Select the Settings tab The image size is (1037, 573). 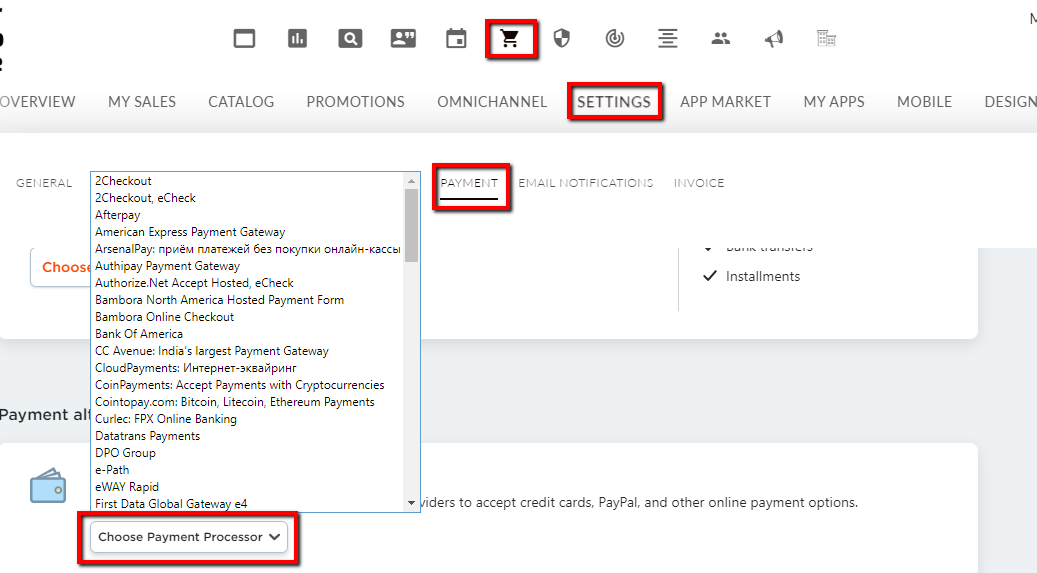(614, 102)
